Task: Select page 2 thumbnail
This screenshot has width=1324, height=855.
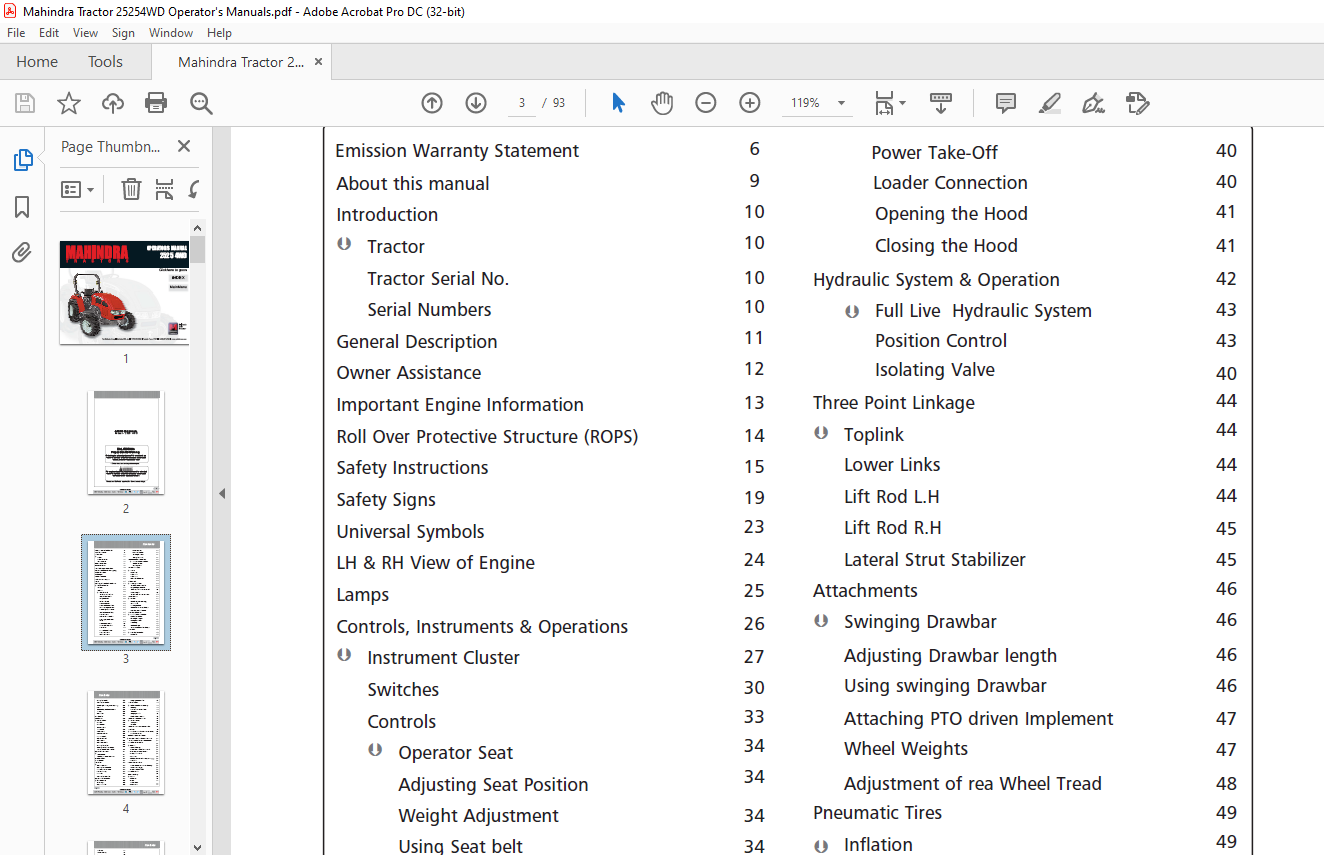Action: click(125, 443)
